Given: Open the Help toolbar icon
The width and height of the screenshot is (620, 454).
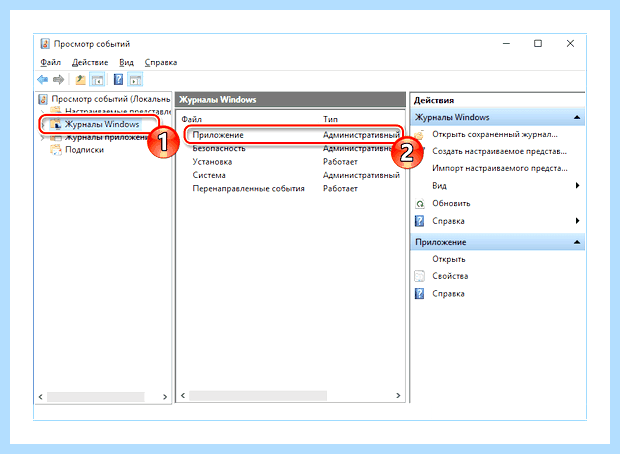Looking at the screenshot, I should click(x=118, y=80).
